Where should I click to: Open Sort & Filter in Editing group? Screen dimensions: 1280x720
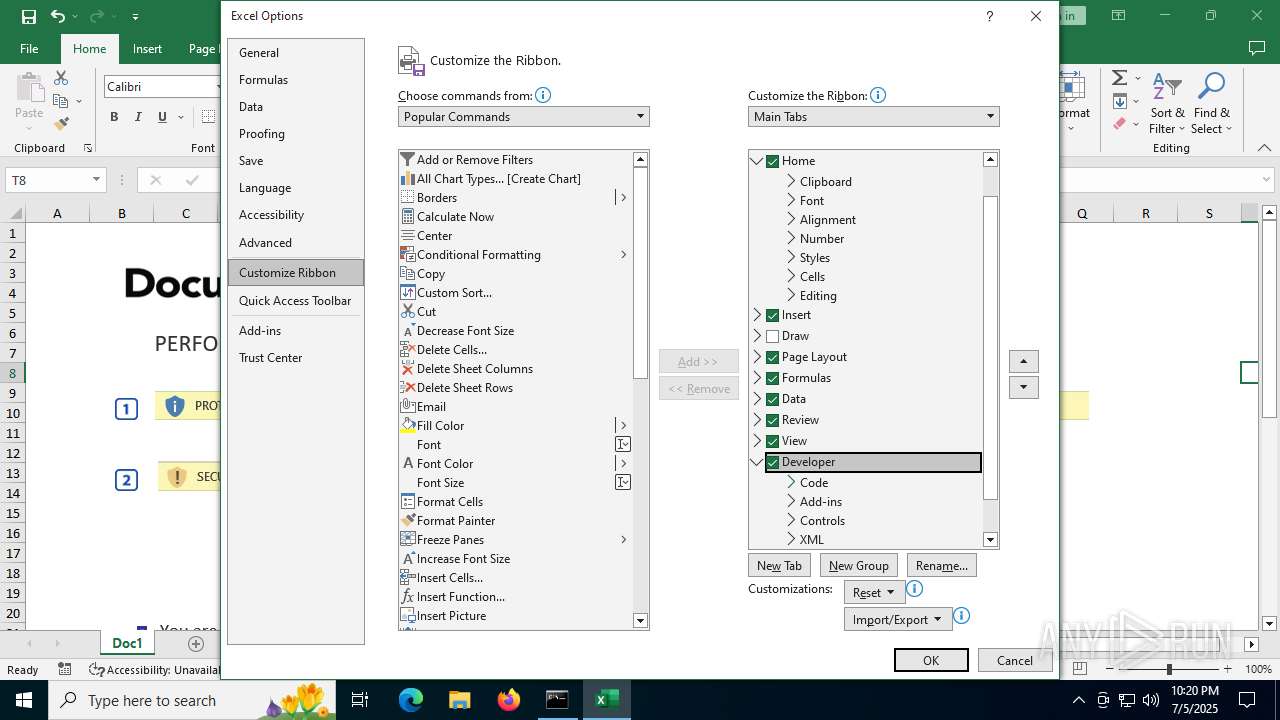pos(1167,104)
